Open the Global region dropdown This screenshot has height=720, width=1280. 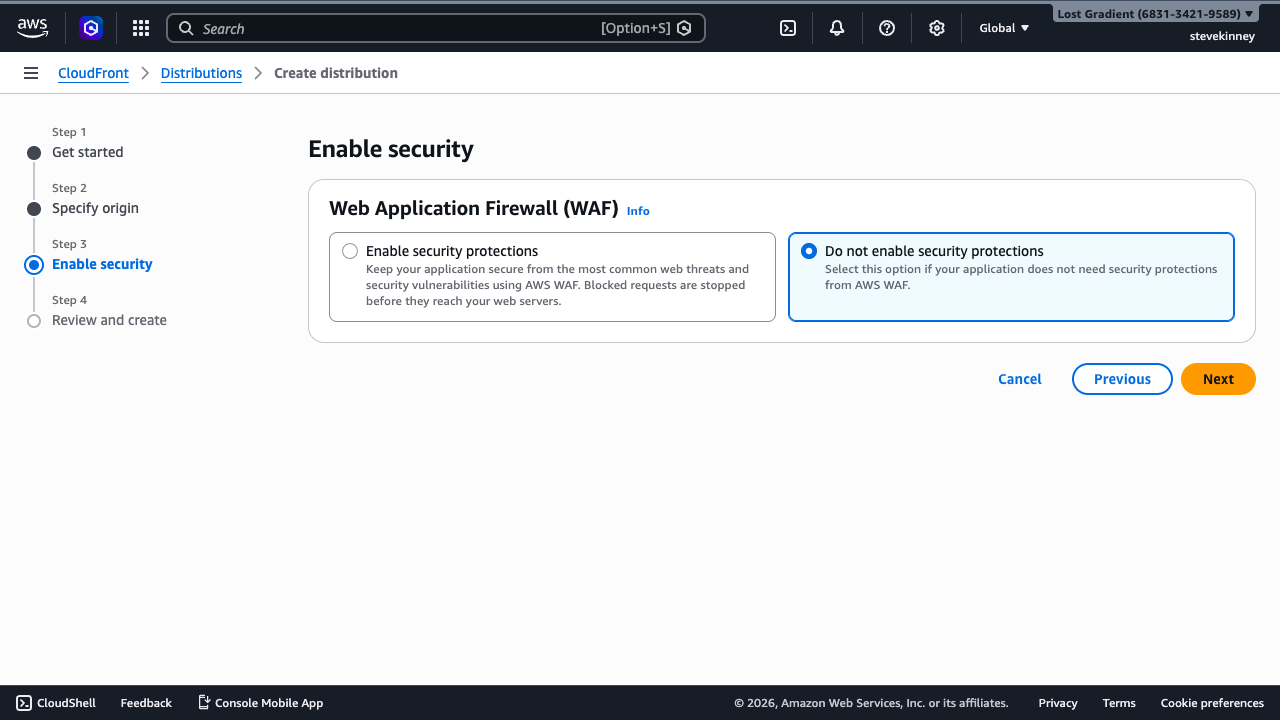1004,28
